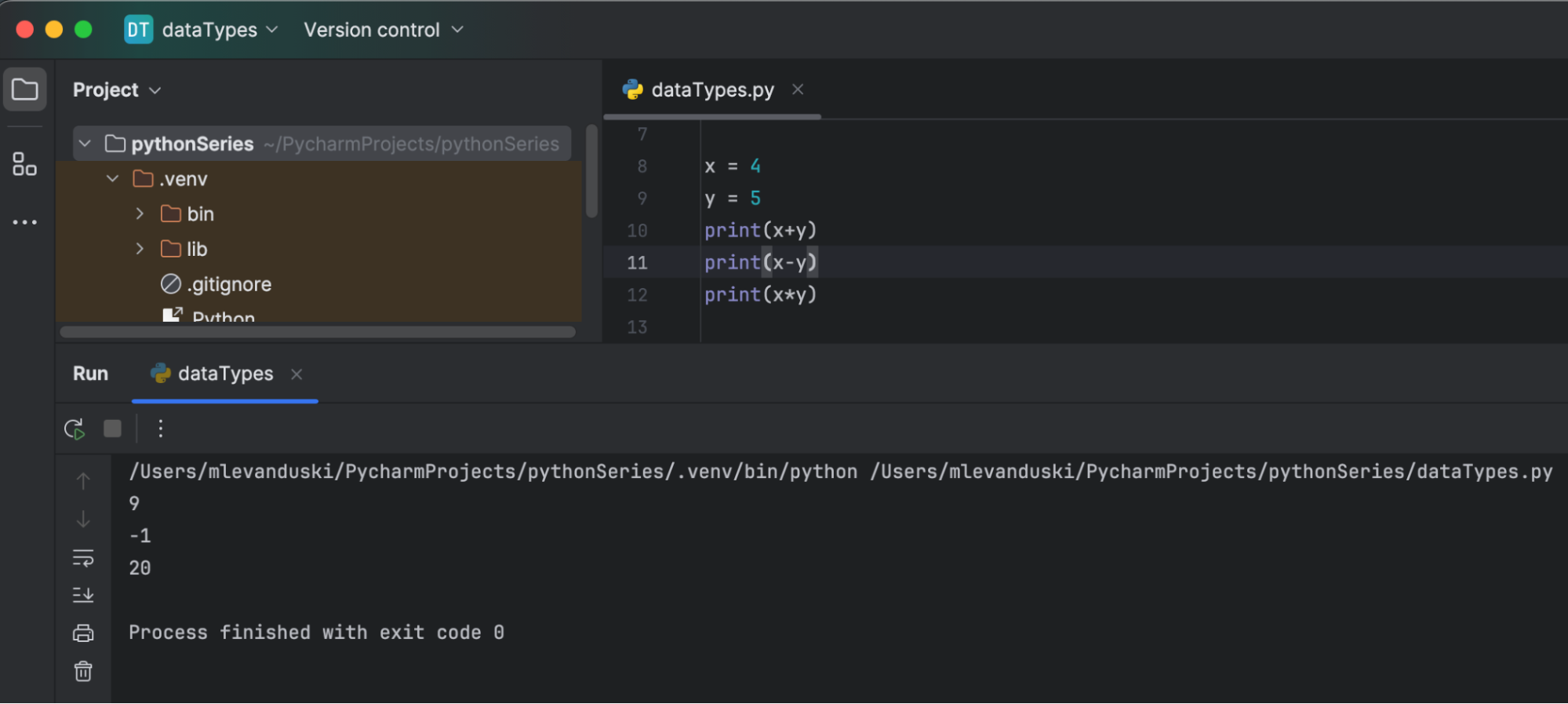Click the Python icon on dataTypes.py tab
The image size is (1568, 704).
click(633, 89)
